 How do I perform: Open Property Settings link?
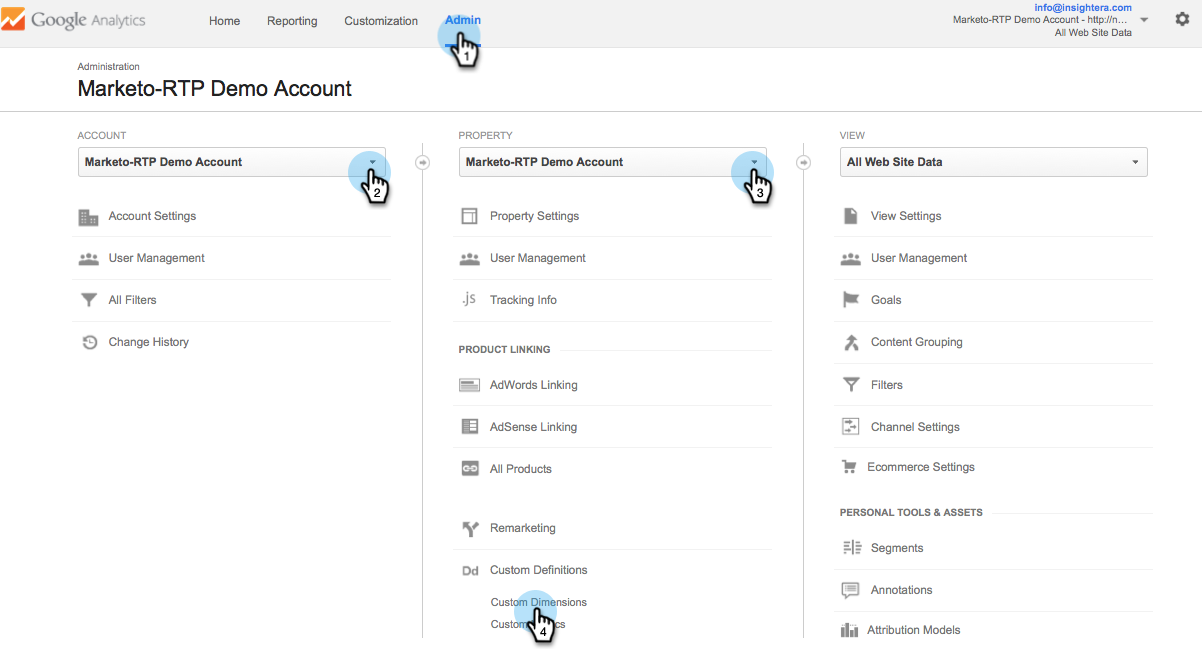pyautogui.click(x=534, y=216)
